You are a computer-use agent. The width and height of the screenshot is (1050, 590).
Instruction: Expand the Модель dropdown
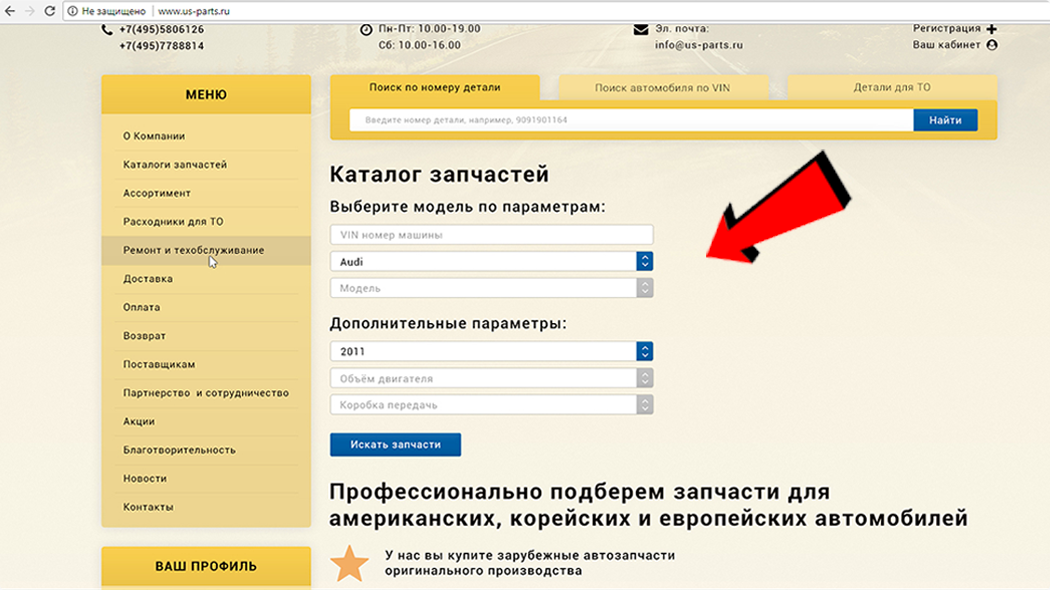(492, 288)
